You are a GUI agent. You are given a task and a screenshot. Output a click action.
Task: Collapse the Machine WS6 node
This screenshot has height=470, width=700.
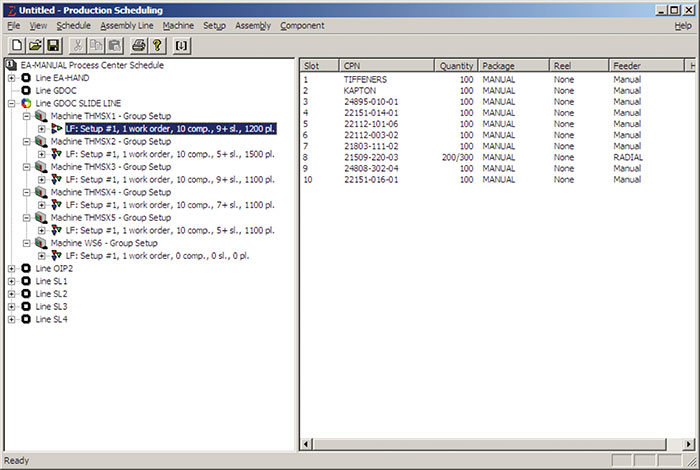(27, 243)
